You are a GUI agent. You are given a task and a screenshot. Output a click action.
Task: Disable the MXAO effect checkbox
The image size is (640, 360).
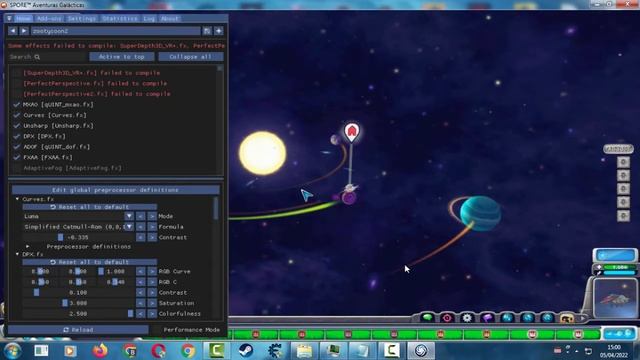pos(16,104)
